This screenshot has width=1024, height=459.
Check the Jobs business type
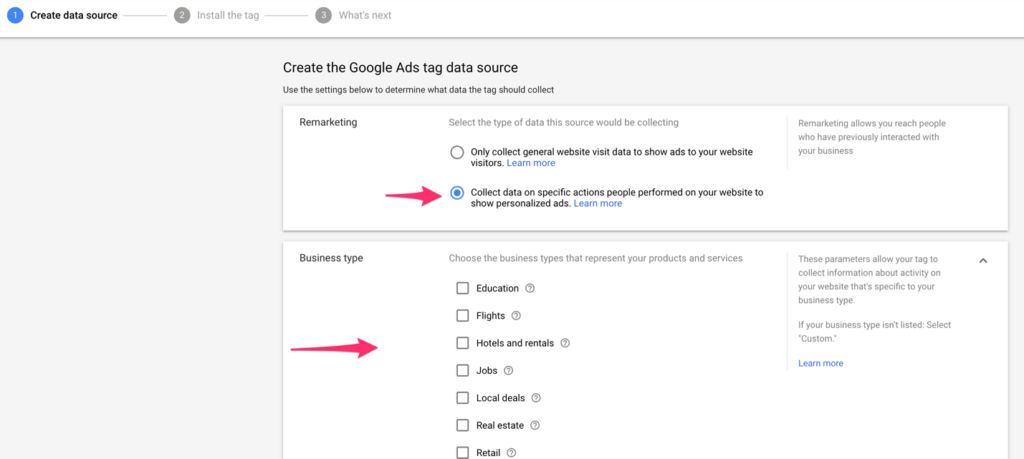pyautogui.click(x=462, y=370)
